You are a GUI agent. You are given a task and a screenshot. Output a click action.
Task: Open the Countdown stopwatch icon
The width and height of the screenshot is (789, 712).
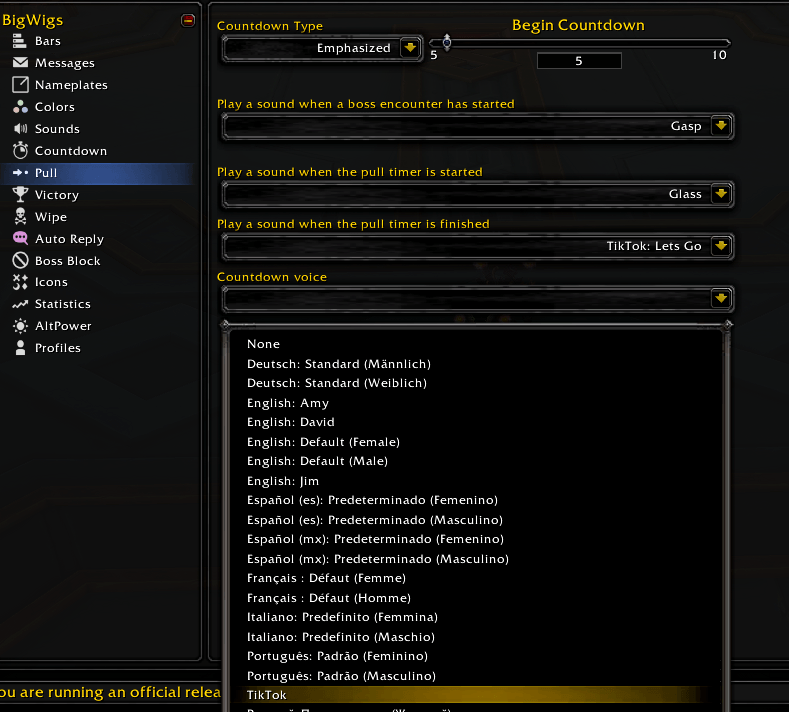(20, 150)
